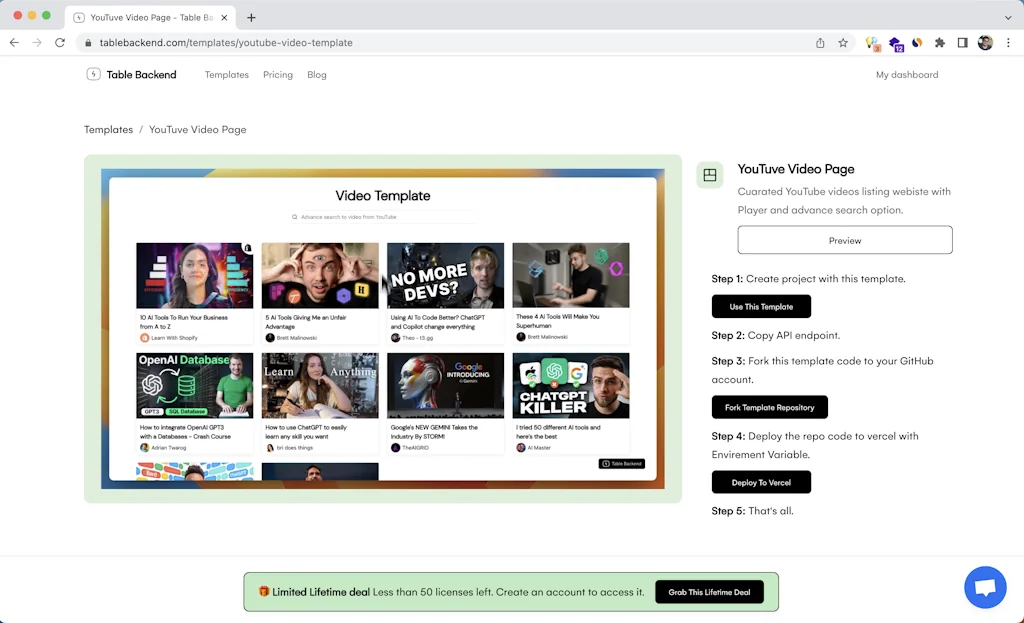This screenshot has height=623, width=1024.
Task: Click Grab This Lifetime Deal button
Action: pos(709,592)
